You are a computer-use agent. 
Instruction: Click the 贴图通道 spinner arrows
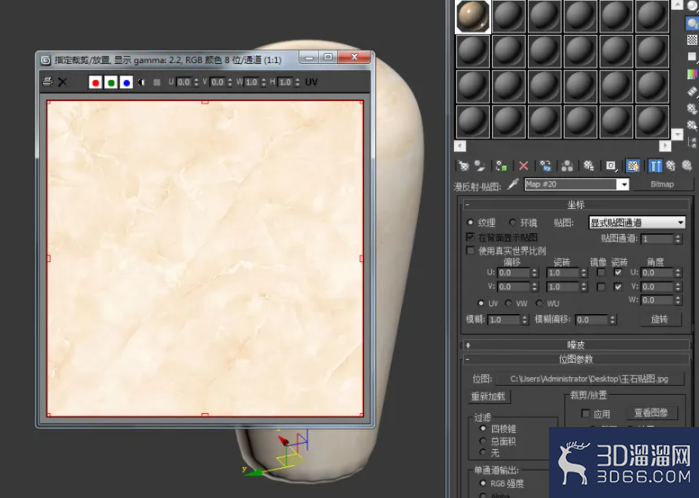click(x=678, y=239)
